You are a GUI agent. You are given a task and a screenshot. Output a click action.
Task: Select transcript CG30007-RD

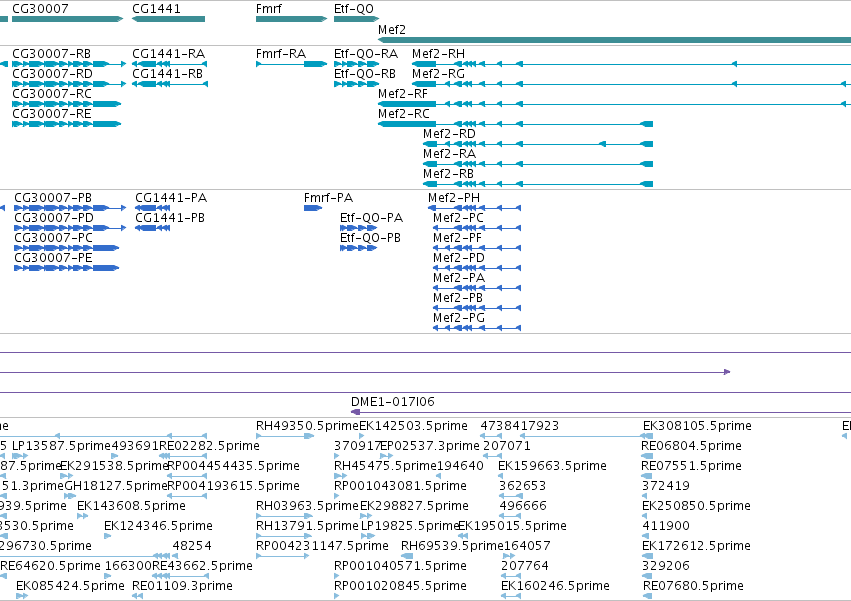69,84
